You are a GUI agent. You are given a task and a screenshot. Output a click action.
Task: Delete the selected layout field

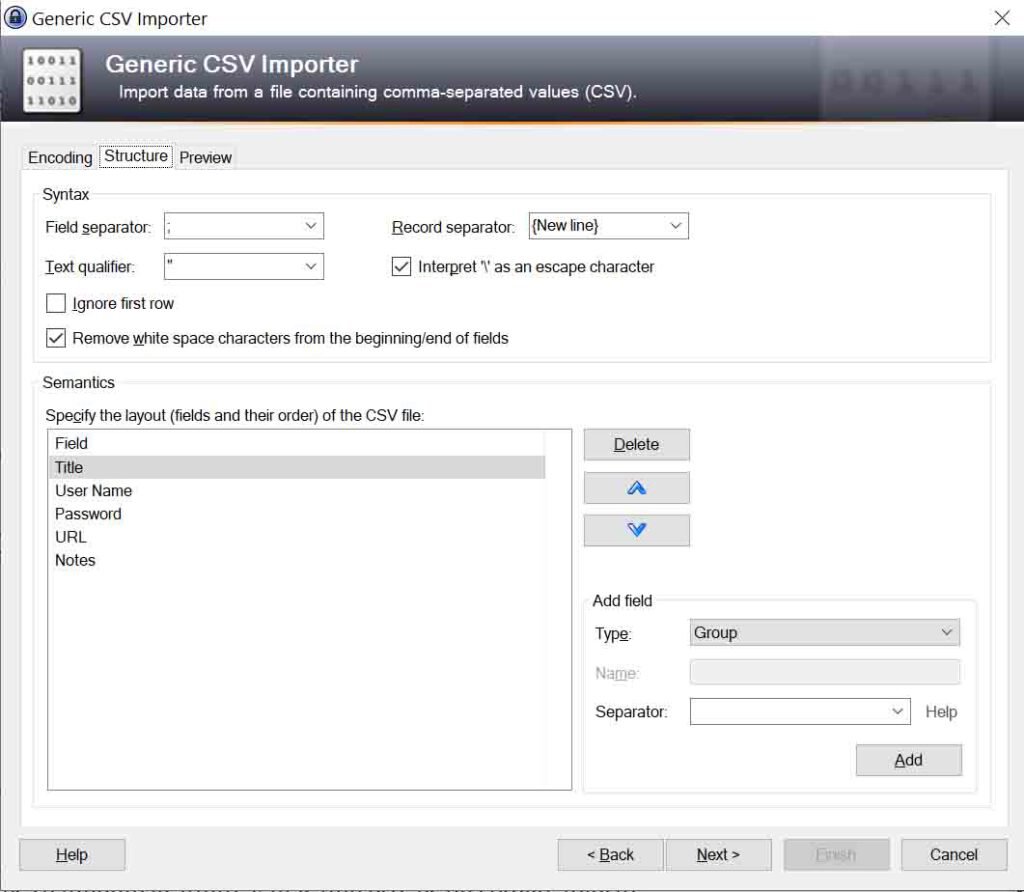[636, 445]
